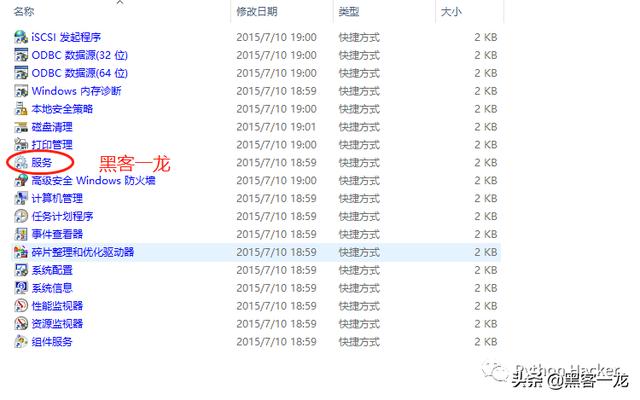The width and height of the screenshot is (640, 400).
Task: Select the Windows 内存诊断 icon
Action: [21, 91]
